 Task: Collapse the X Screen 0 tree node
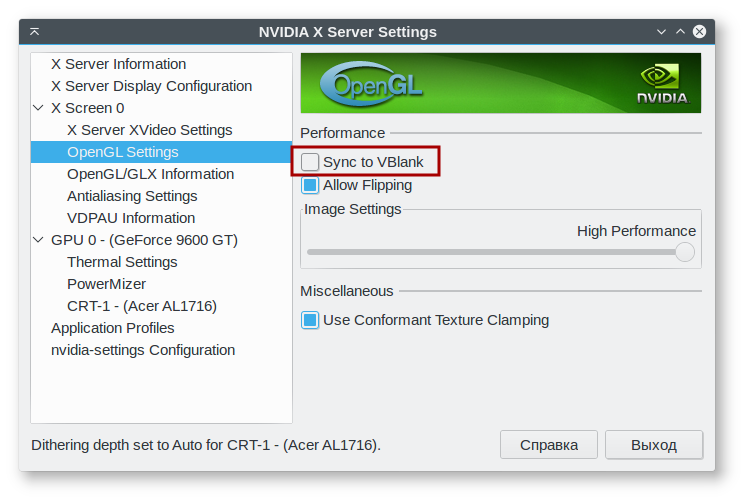(39, 108)
